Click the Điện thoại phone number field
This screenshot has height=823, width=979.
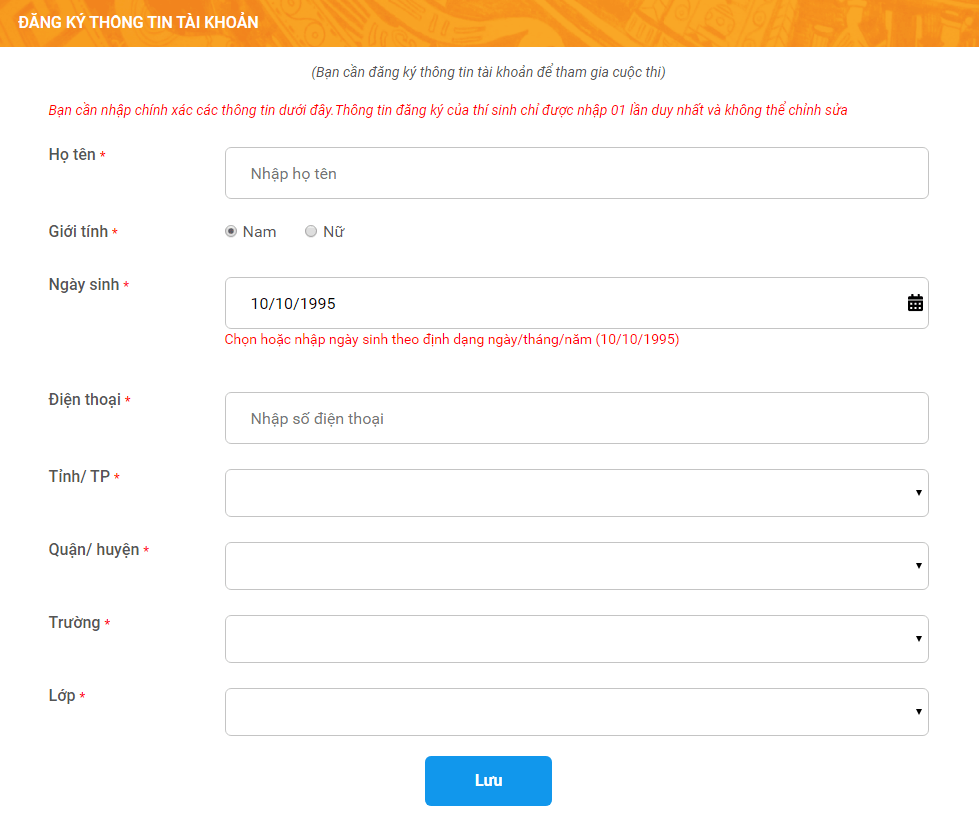576,418
